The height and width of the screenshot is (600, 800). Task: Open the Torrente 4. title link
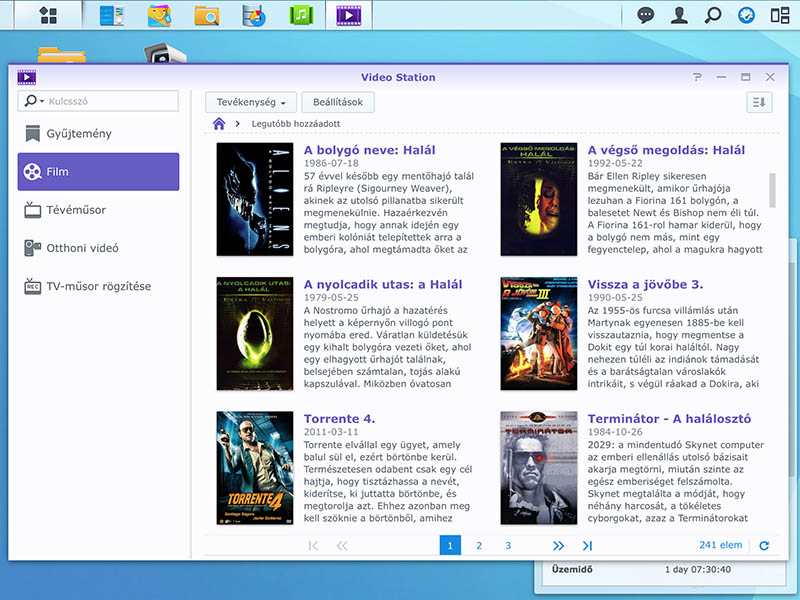[x=339, y=419]
